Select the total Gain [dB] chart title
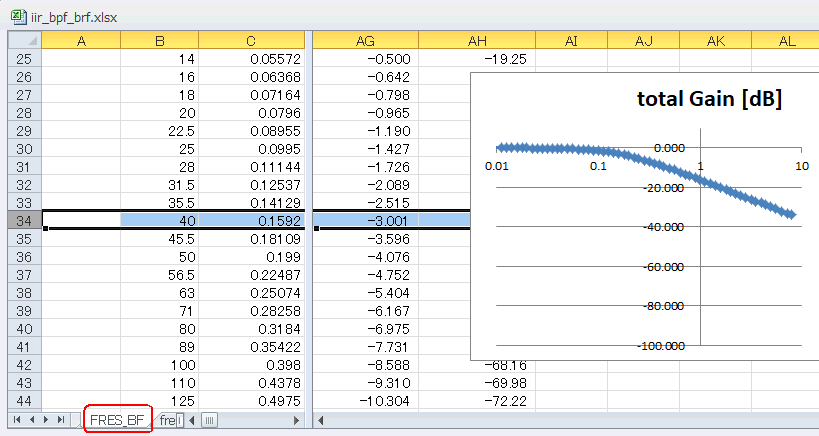Viewport: 819px width, 436px height. tap(709, 99)
